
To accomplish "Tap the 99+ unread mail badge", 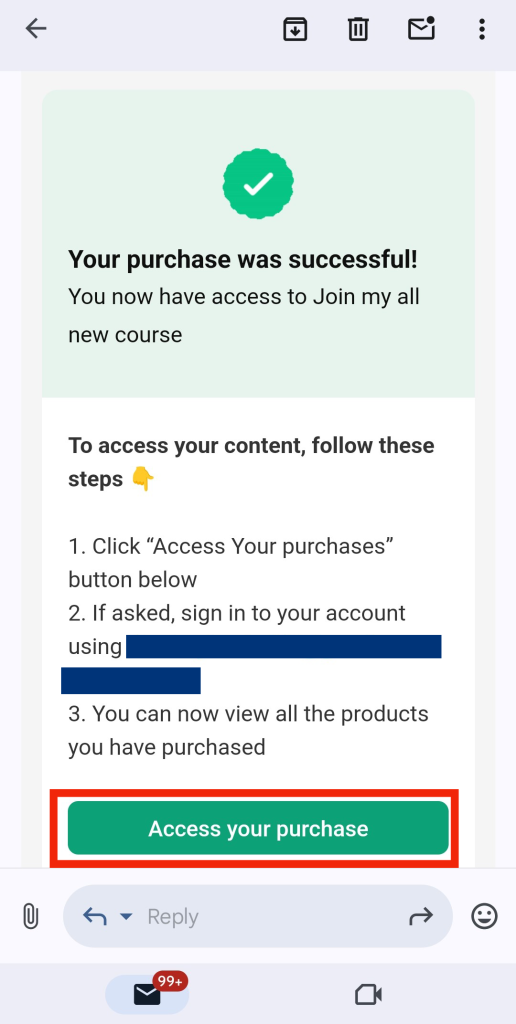I will [170, 981].
